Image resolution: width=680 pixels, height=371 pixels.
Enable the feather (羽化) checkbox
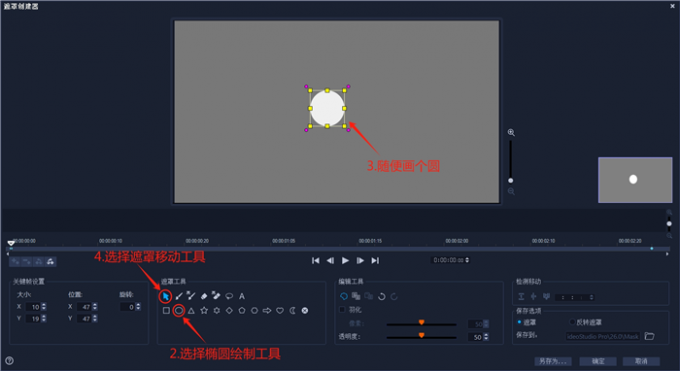(x=342, y=309)
